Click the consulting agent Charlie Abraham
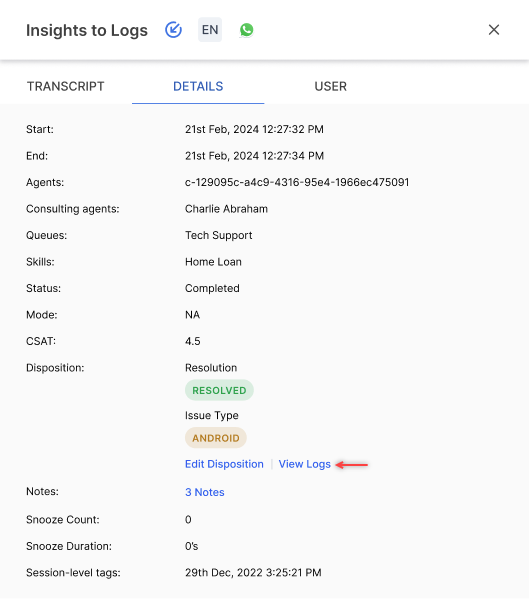Viewport: 529px width, 600px height. (x=226, y=209)
